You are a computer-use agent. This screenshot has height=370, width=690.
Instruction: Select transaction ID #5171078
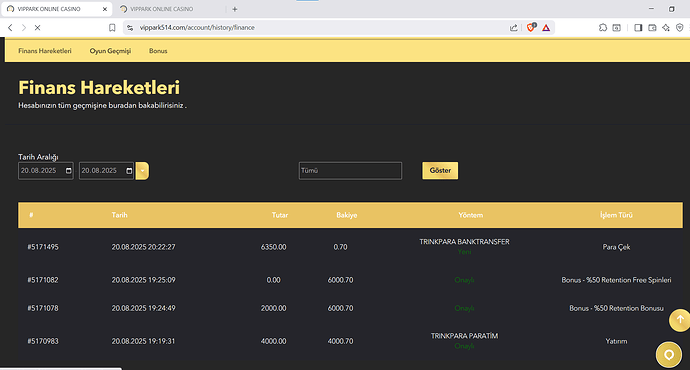43,308
